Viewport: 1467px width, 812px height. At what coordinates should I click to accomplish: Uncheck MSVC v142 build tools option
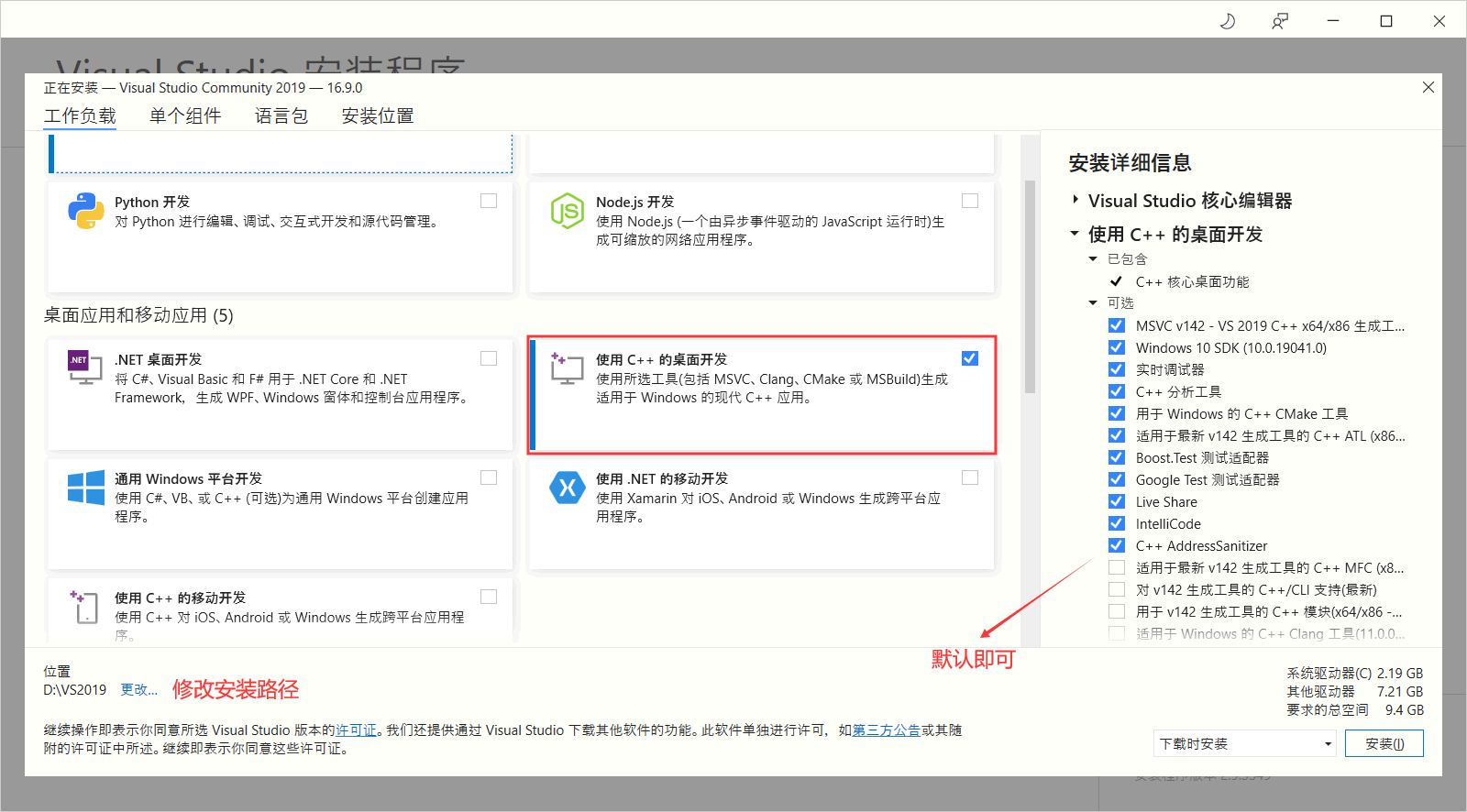pyautogui.click(x=1117, y=325)
